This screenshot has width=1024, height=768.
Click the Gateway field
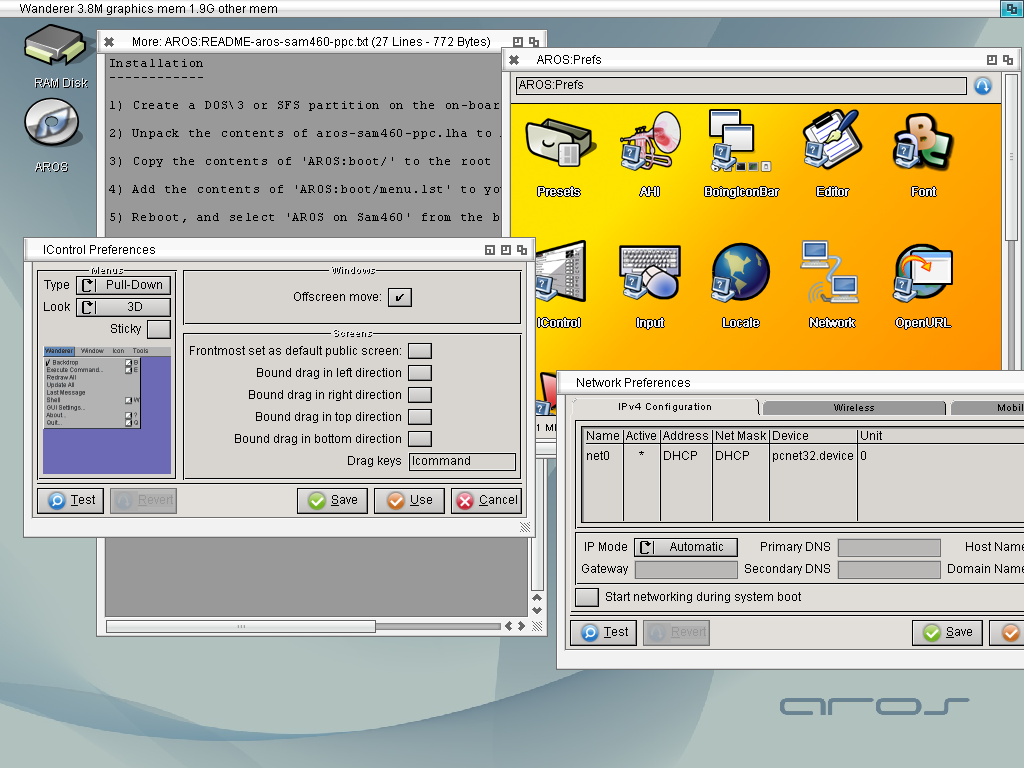(686, 569)
